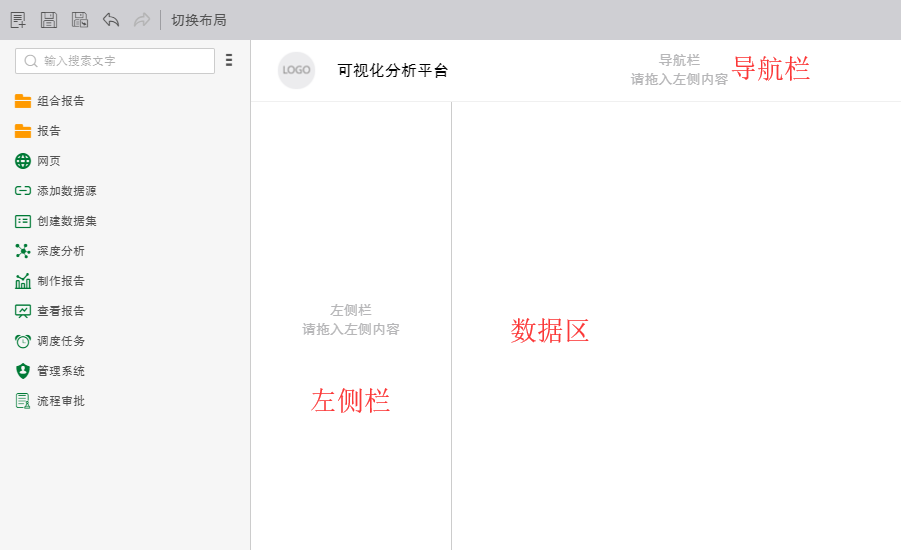Undo the last action
The height and width of the screenshot is (550, 901).
(111, 20)
